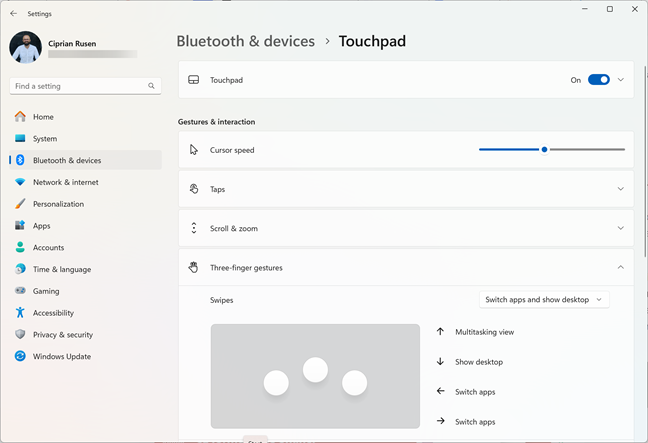This screenshot has height=443, width=648.
Task: Click the left arrow next to Switch apps
Action: tap(441, 391)
